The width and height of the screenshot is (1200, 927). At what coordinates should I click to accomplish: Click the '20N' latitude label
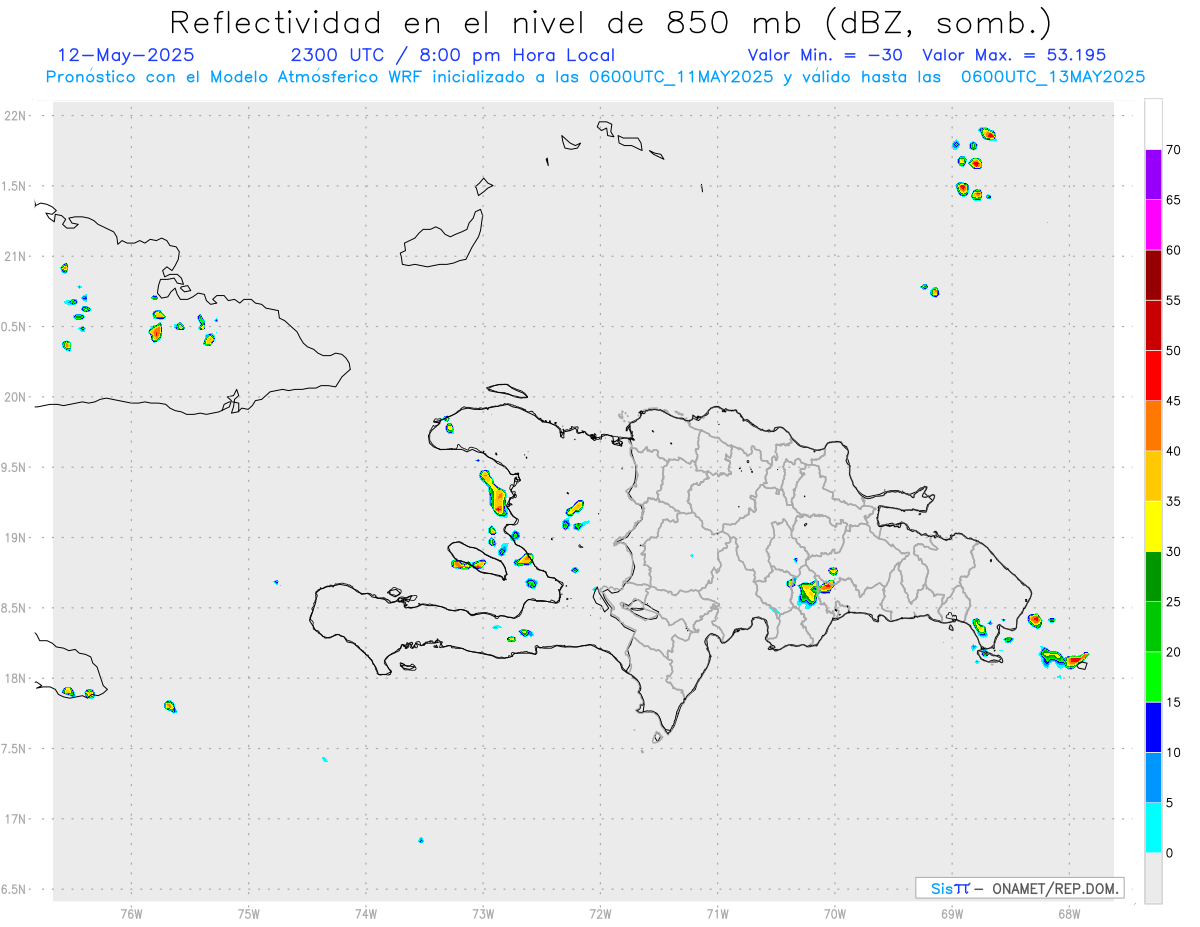click(17, 397)
